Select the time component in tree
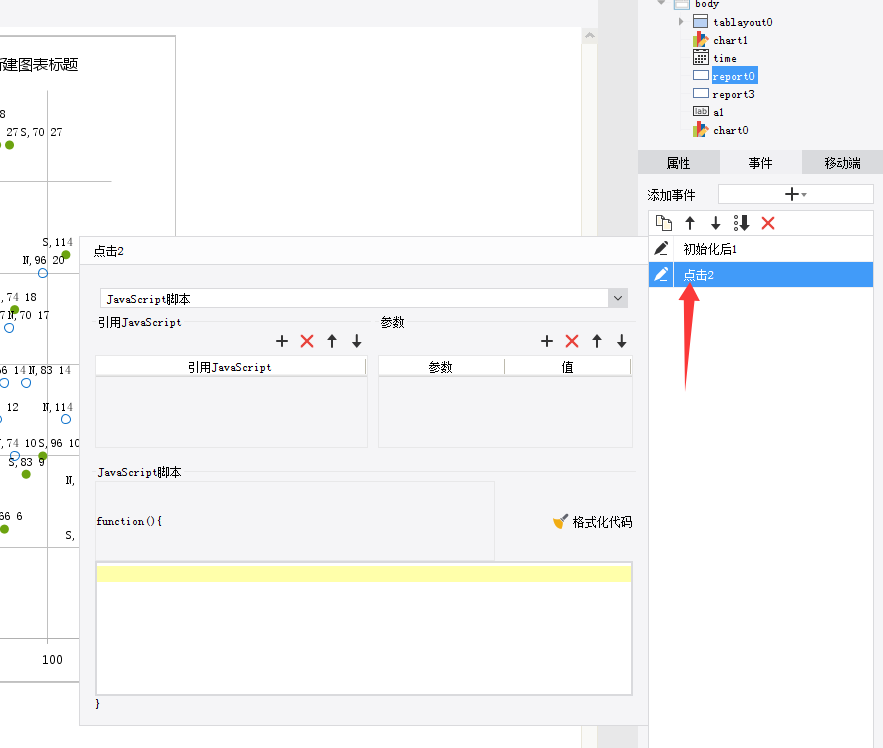The image size is (883, 748). point(725,59)
